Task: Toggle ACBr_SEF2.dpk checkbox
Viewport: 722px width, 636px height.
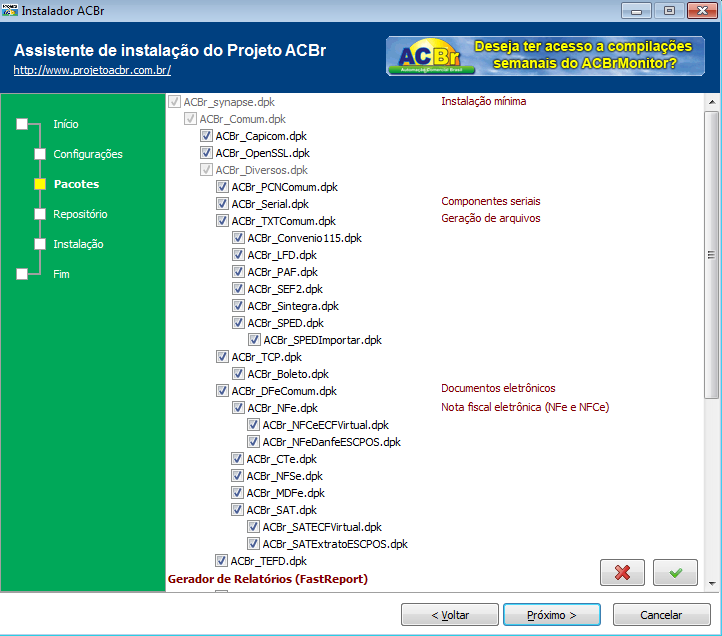Action: pyautogui.click(x=238, y=289)
